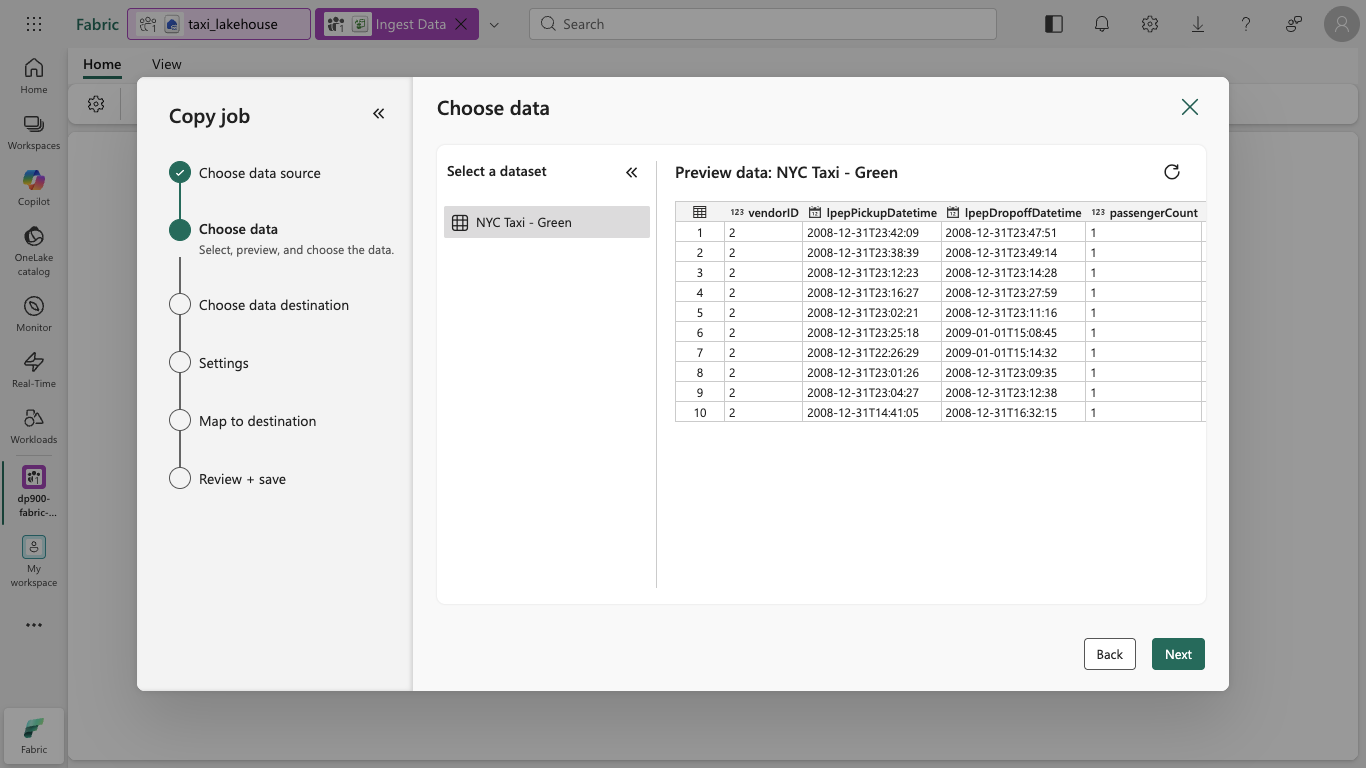Screen dimensions: 1366x768
Task: Select the Home ribbon tab
Action: point(102,64)
